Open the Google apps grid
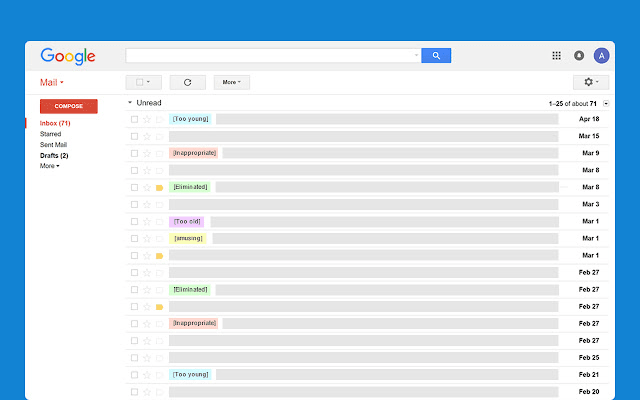 [557, 56]
